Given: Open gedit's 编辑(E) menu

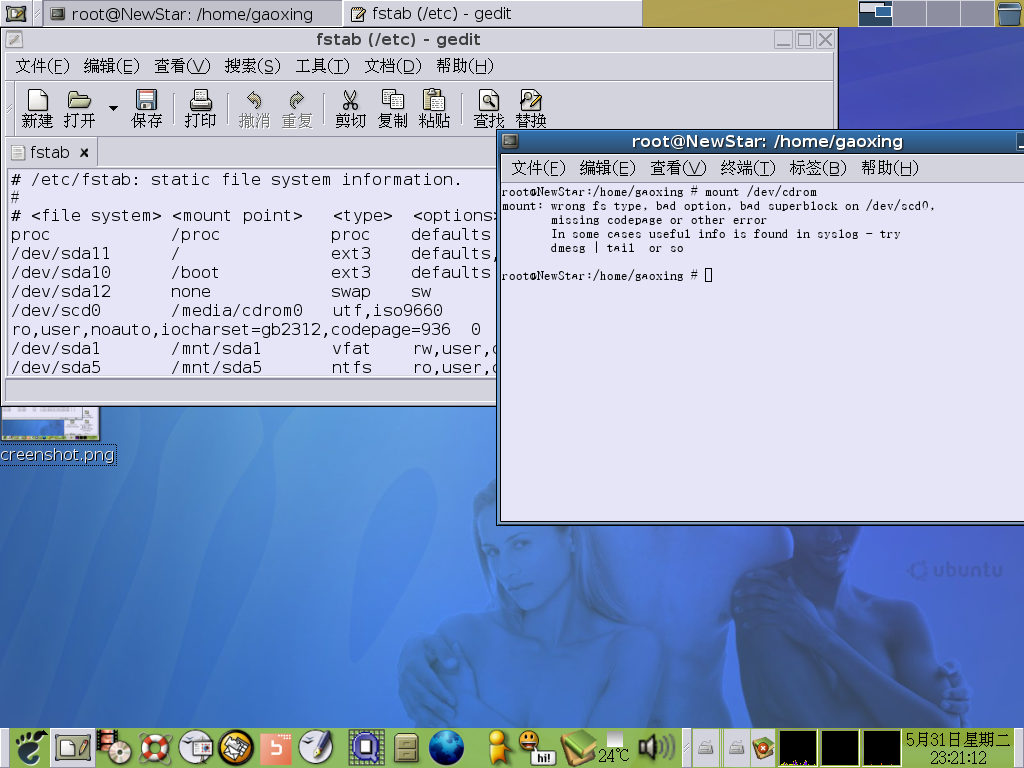Looking at the screenshot, I should pos(112,66).
